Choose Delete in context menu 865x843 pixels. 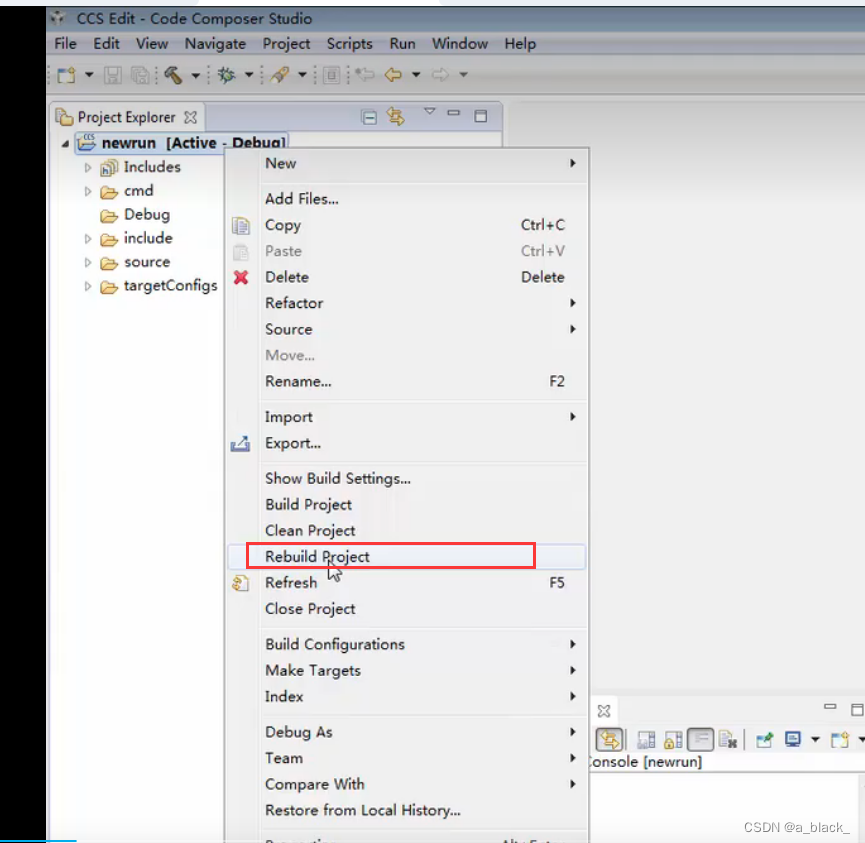pos(406,277)
